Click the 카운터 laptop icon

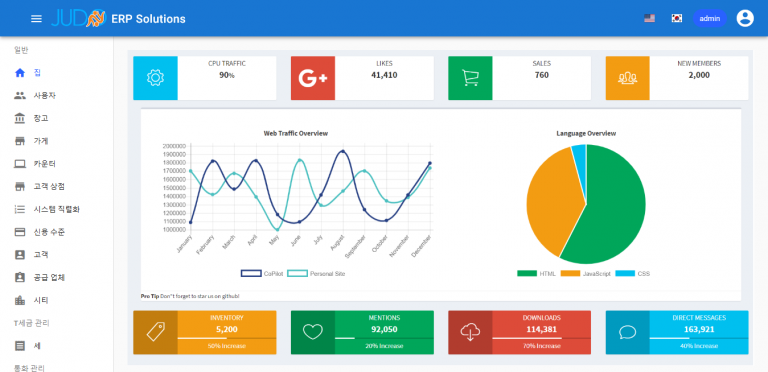pos(20,164)
